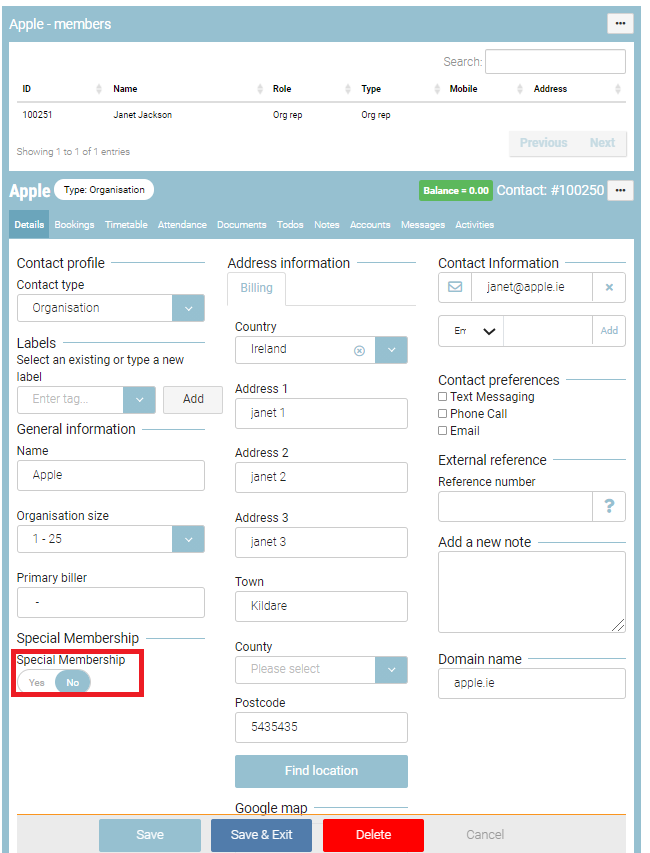Clear the selected country Ireland
The width and height of the screenshot is (650, 853).
359,350
